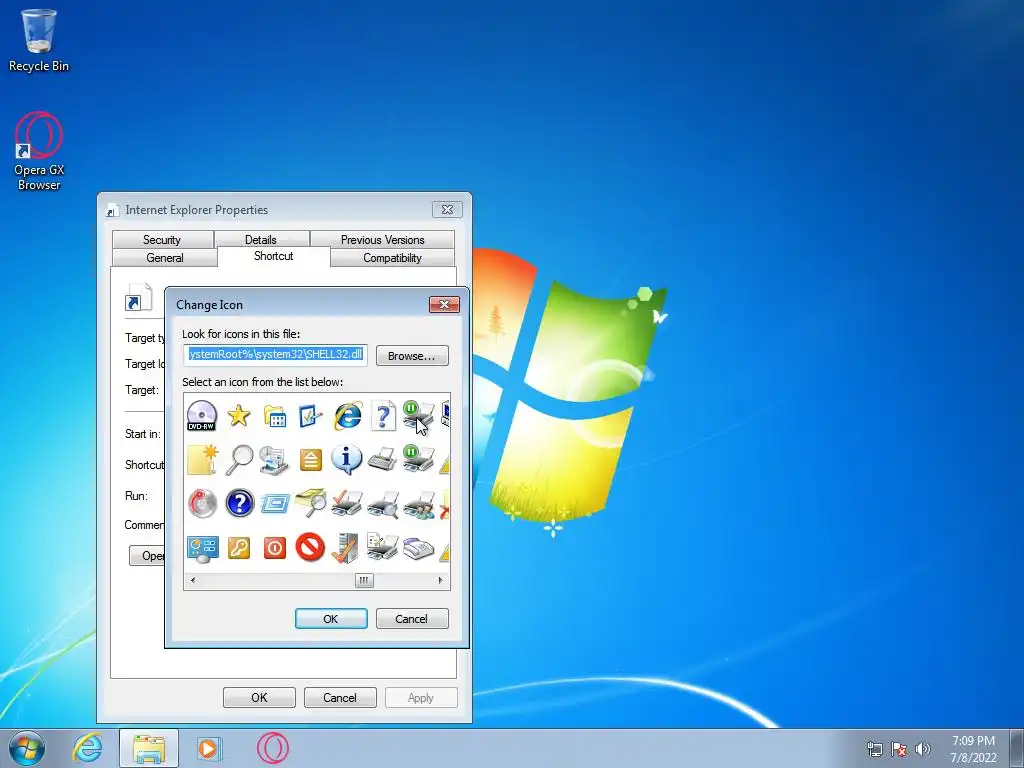Pick the orange key icon

[239, 548]
